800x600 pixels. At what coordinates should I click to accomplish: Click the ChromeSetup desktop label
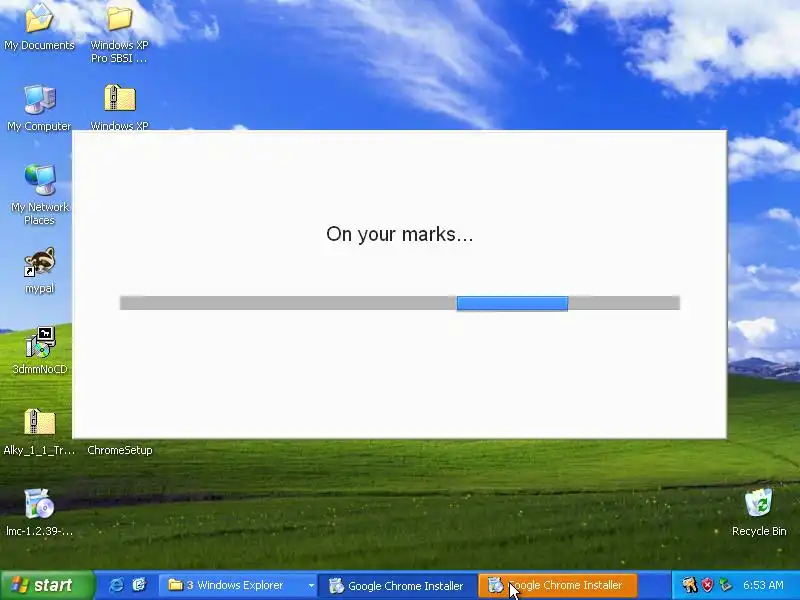click(x=120, y=450)
